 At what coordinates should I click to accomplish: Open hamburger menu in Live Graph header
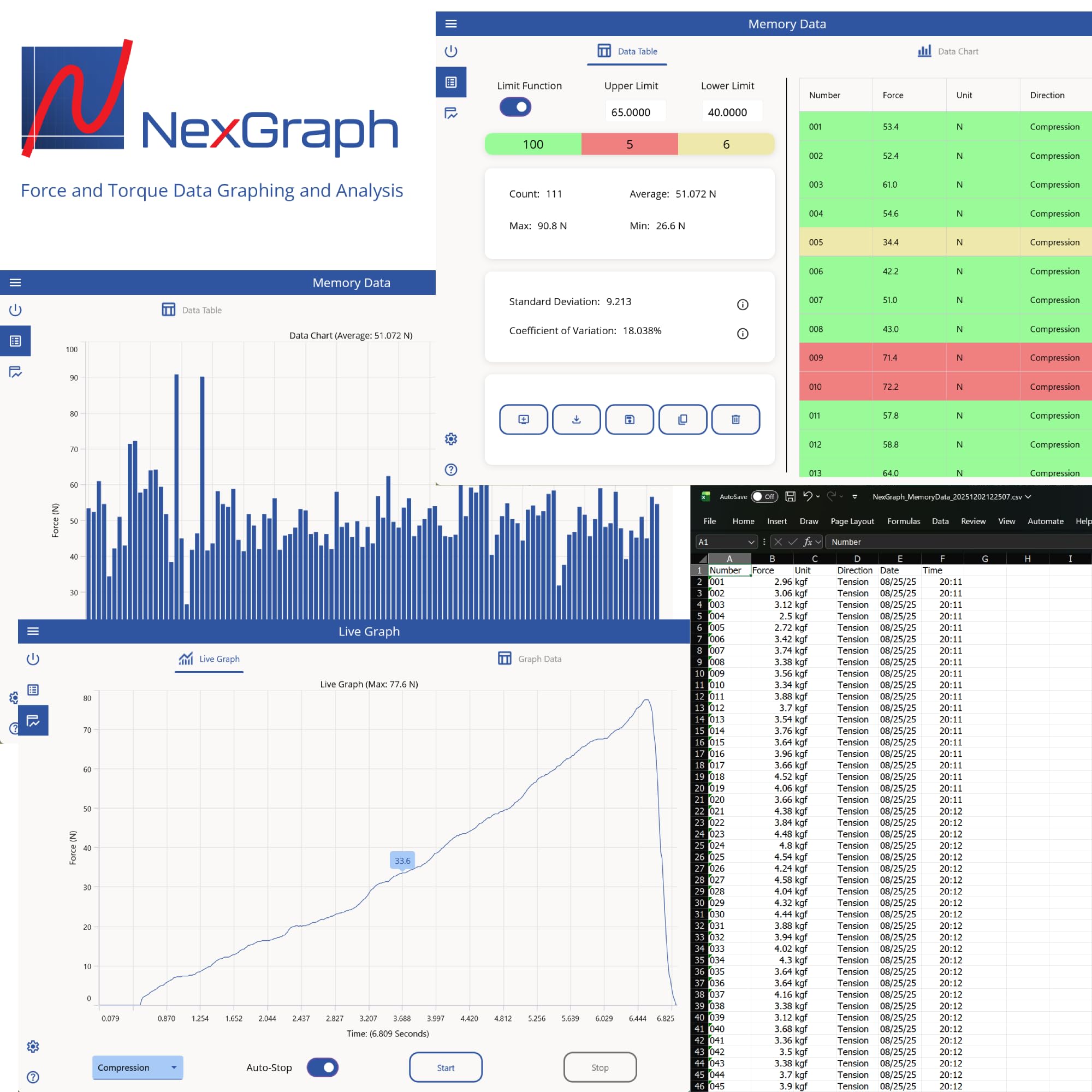click(x=33, y=631)
